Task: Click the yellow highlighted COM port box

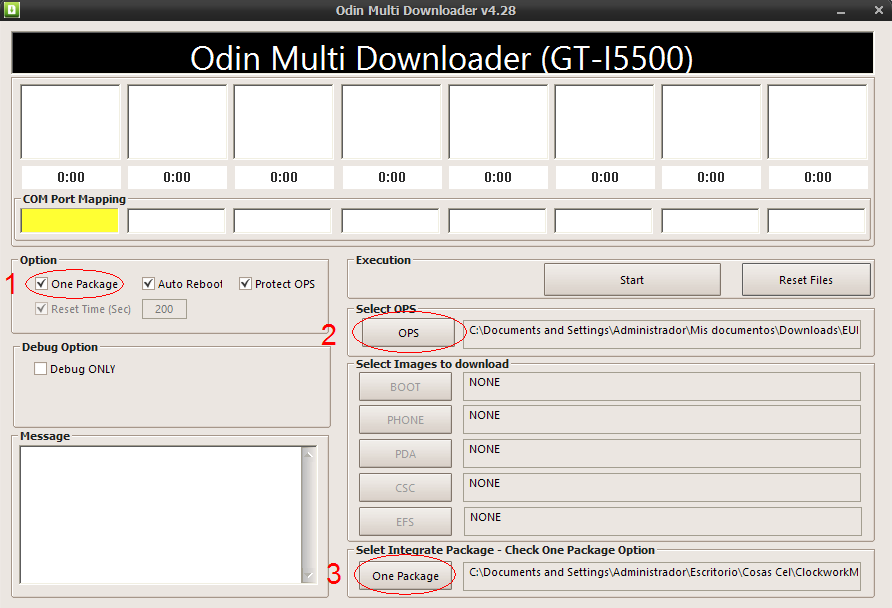Action: coord(68,220)
